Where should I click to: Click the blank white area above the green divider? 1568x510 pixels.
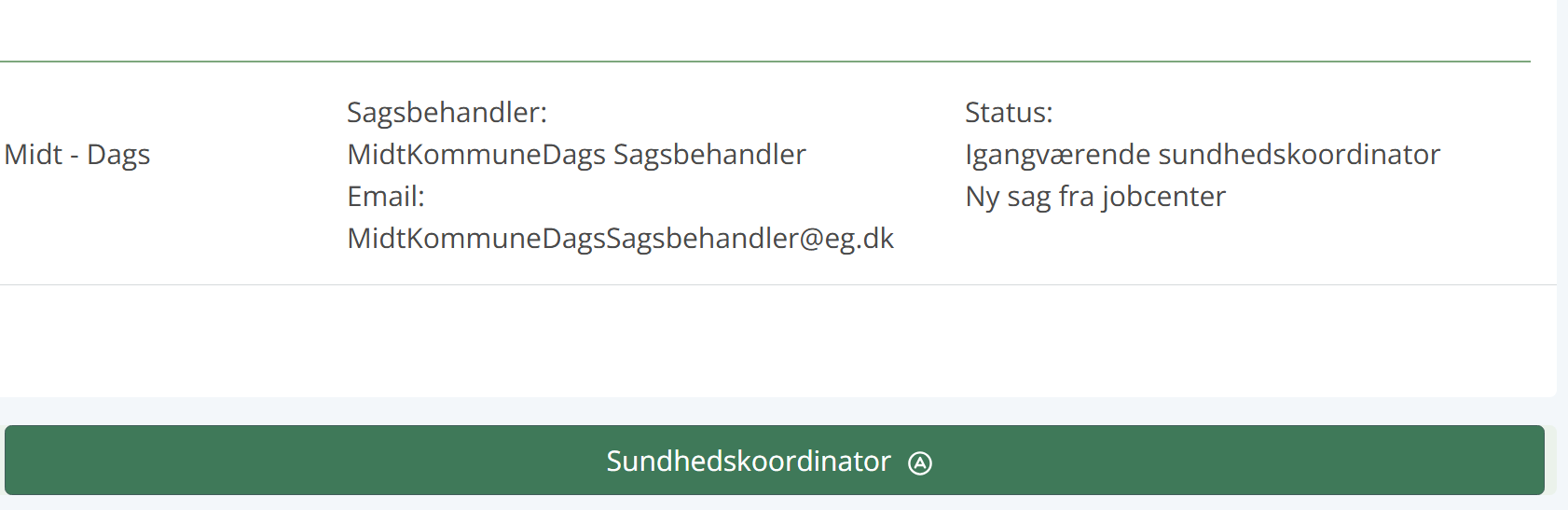[x=765, y=30]
